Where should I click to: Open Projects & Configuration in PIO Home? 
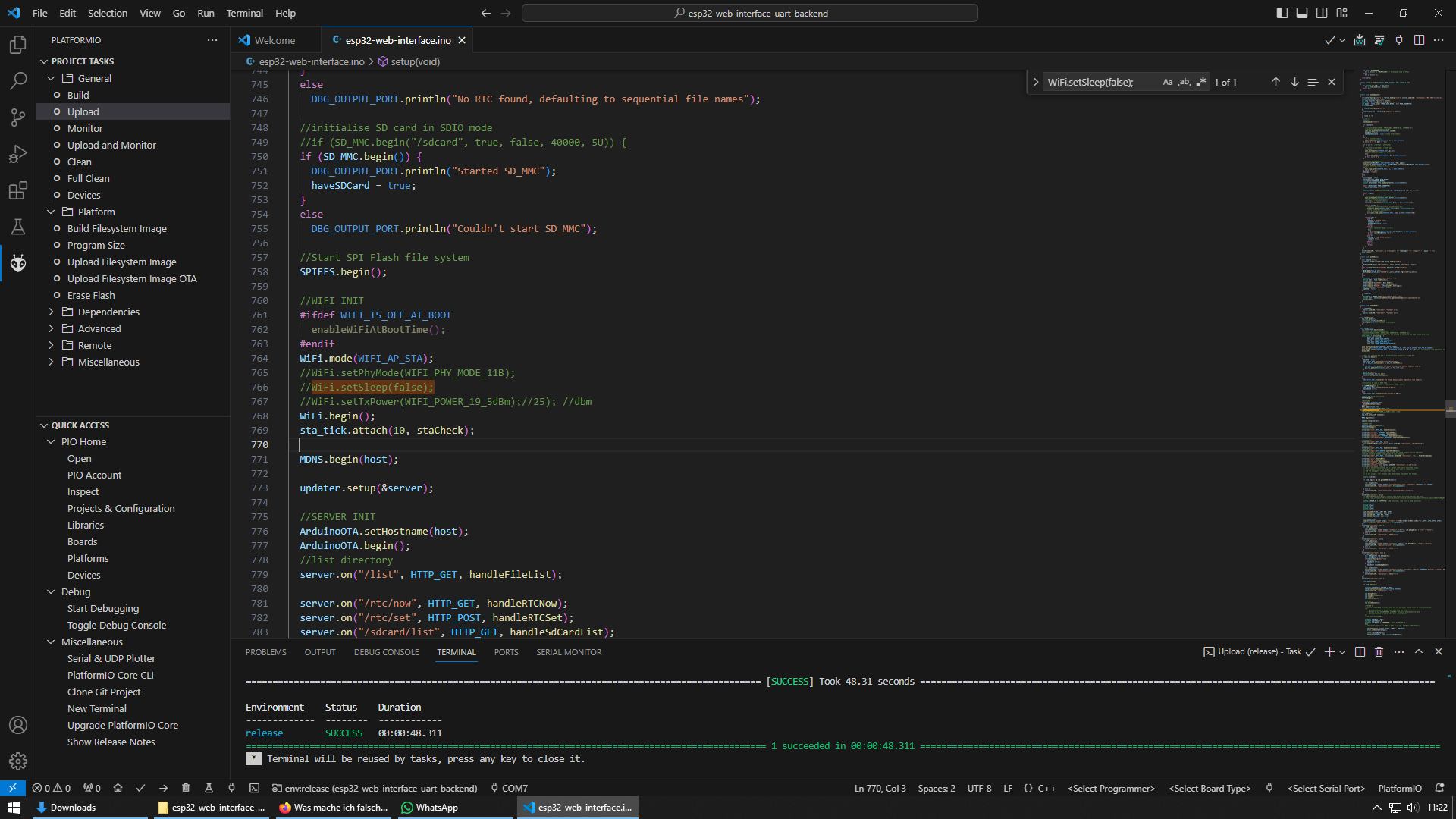click(x=121, y=508)
